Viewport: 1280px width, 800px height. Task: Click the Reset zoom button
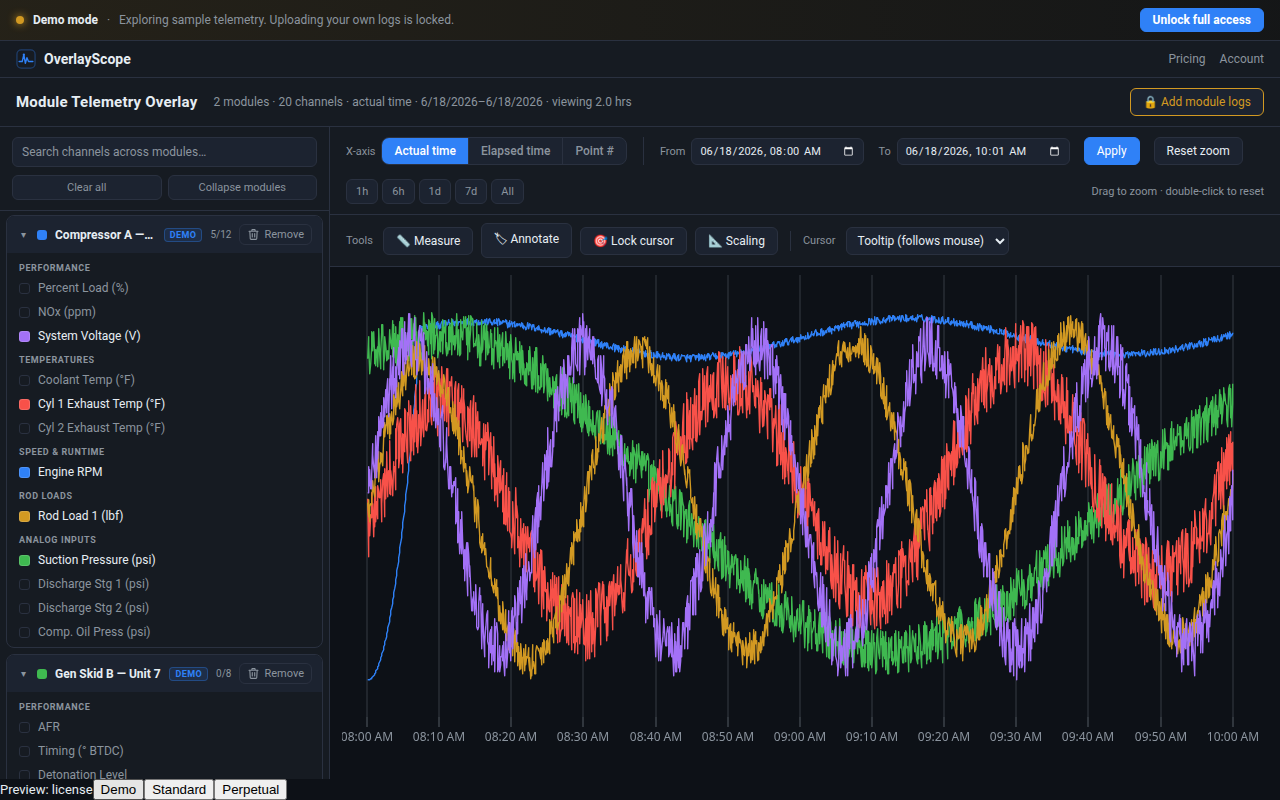1198,151
